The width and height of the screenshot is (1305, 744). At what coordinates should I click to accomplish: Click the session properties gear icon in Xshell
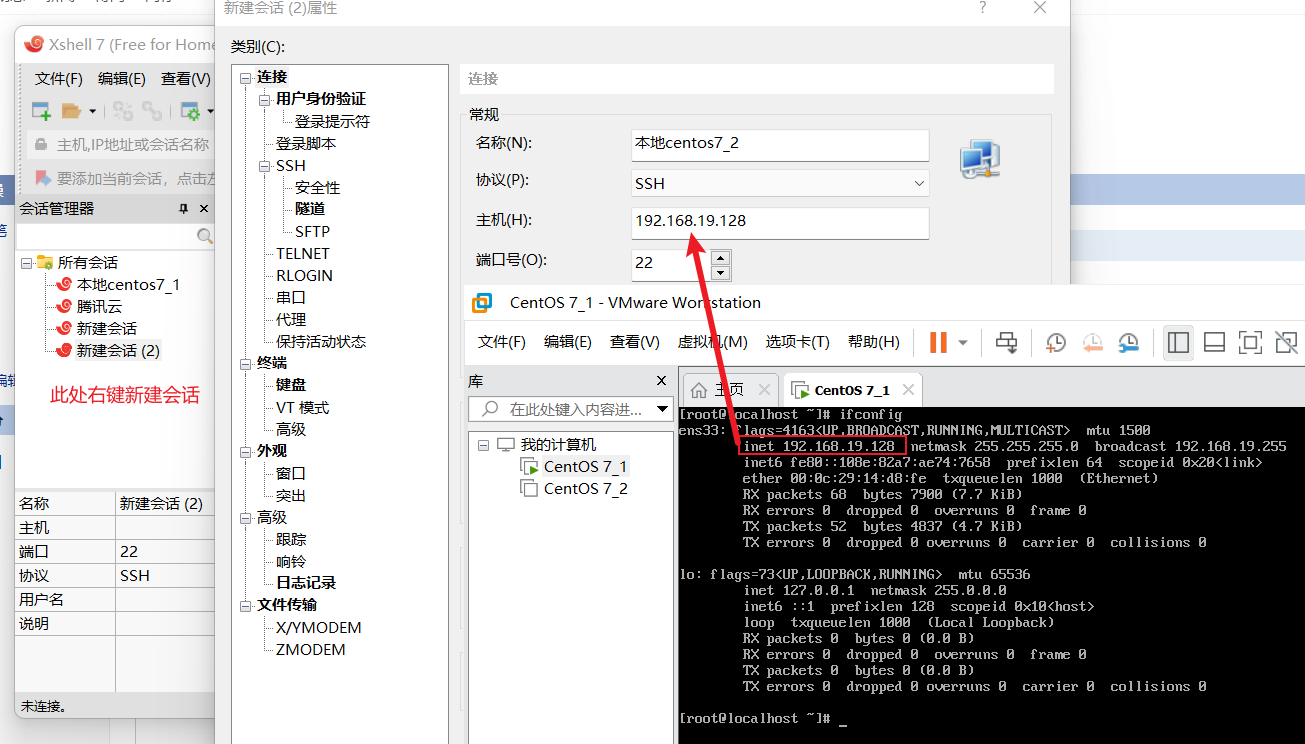[x=190, y=111]
